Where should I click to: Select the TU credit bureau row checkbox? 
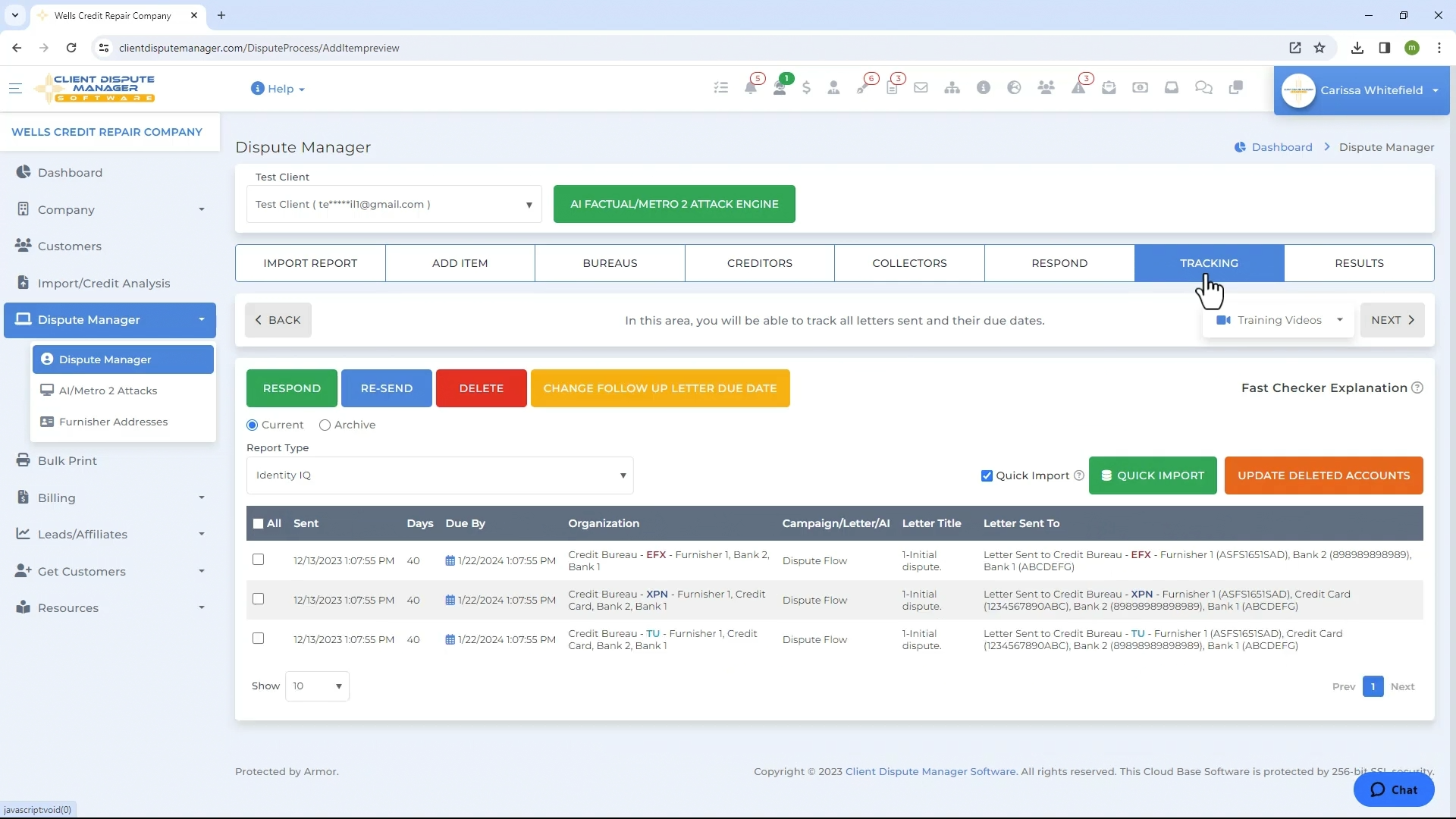coord(258,639)
